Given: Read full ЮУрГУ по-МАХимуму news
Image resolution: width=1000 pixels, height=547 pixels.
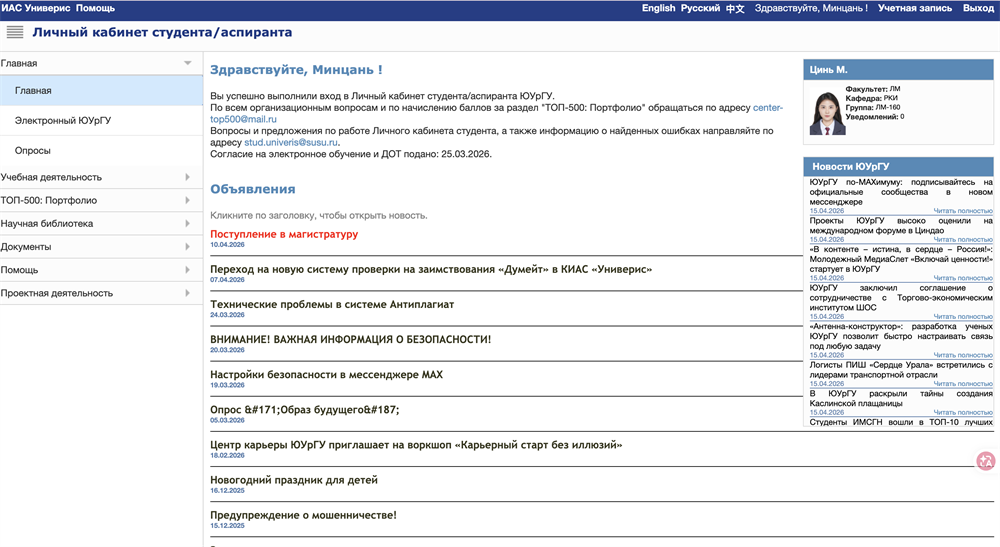Looking at the screenshot, I should 963,210.
